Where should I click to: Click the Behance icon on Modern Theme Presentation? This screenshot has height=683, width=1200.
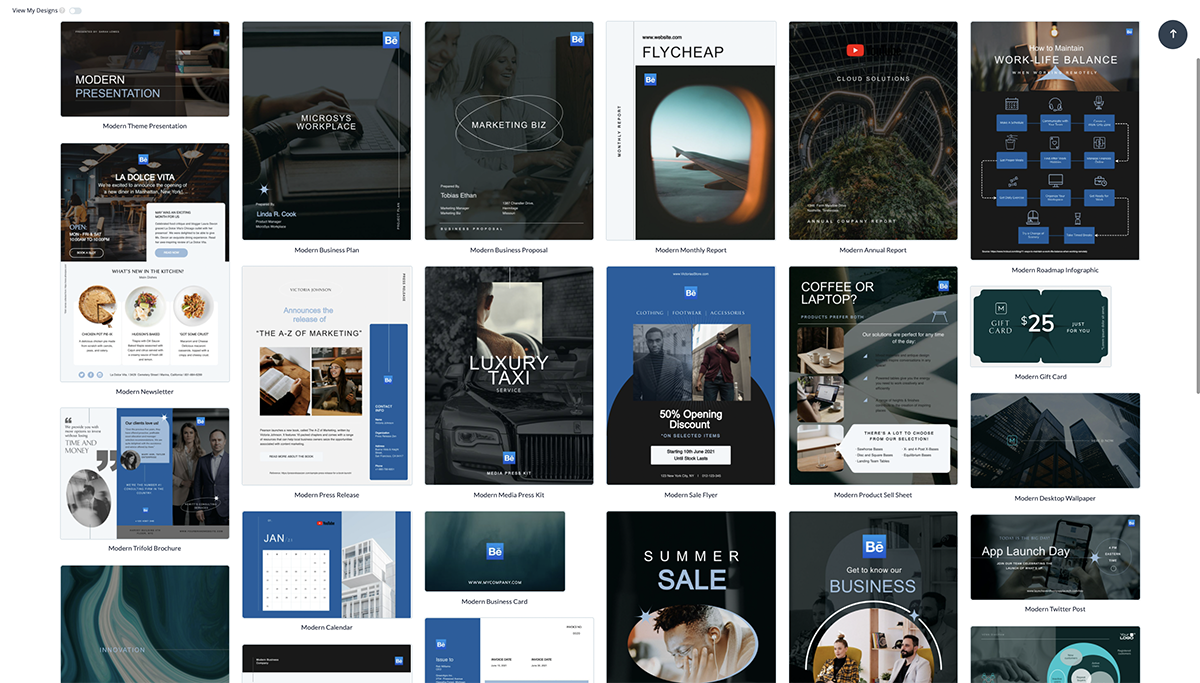pos(217,32)
